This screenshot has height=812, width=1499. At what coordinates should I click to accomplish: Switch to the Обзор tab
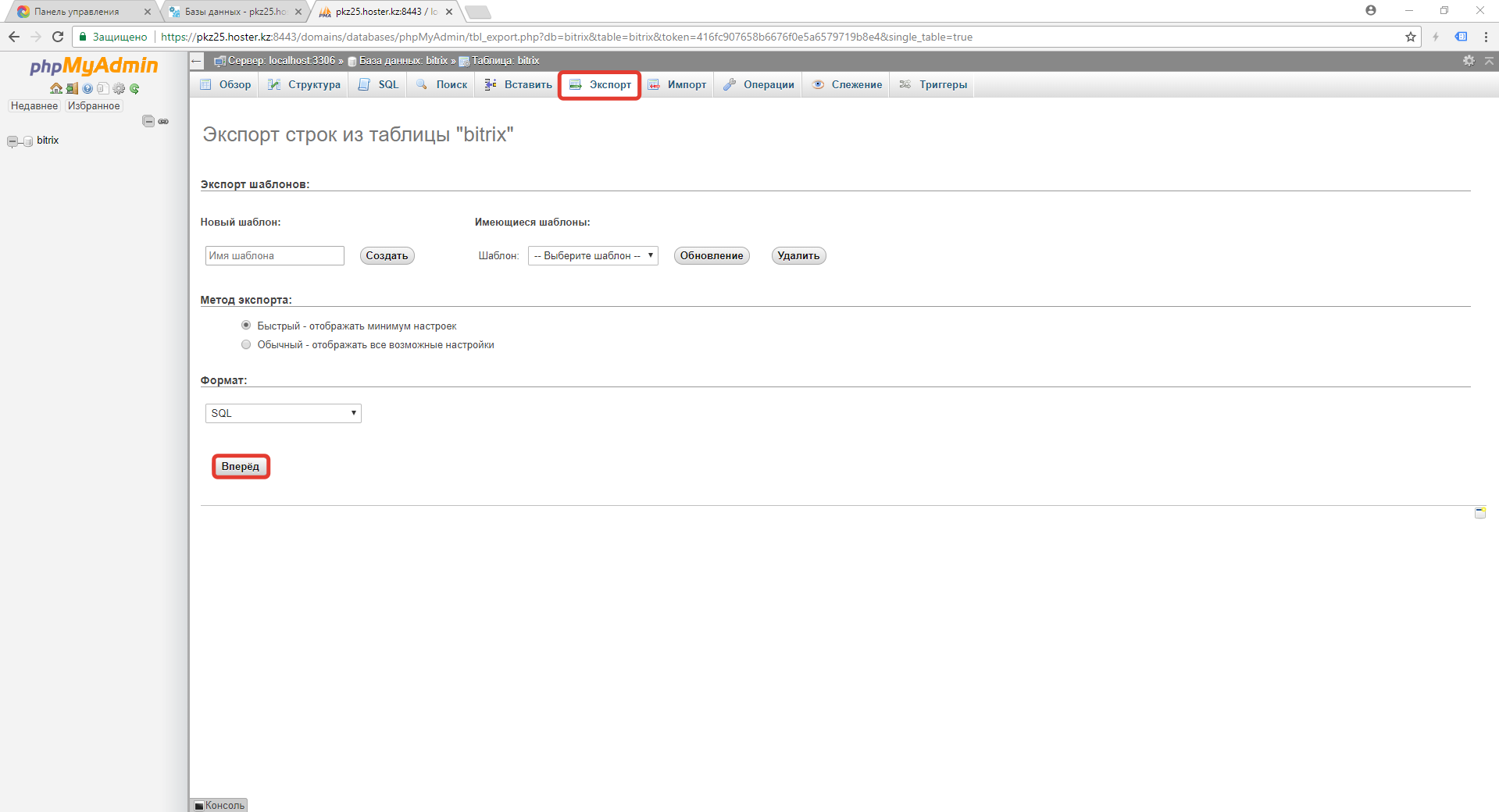226,84
